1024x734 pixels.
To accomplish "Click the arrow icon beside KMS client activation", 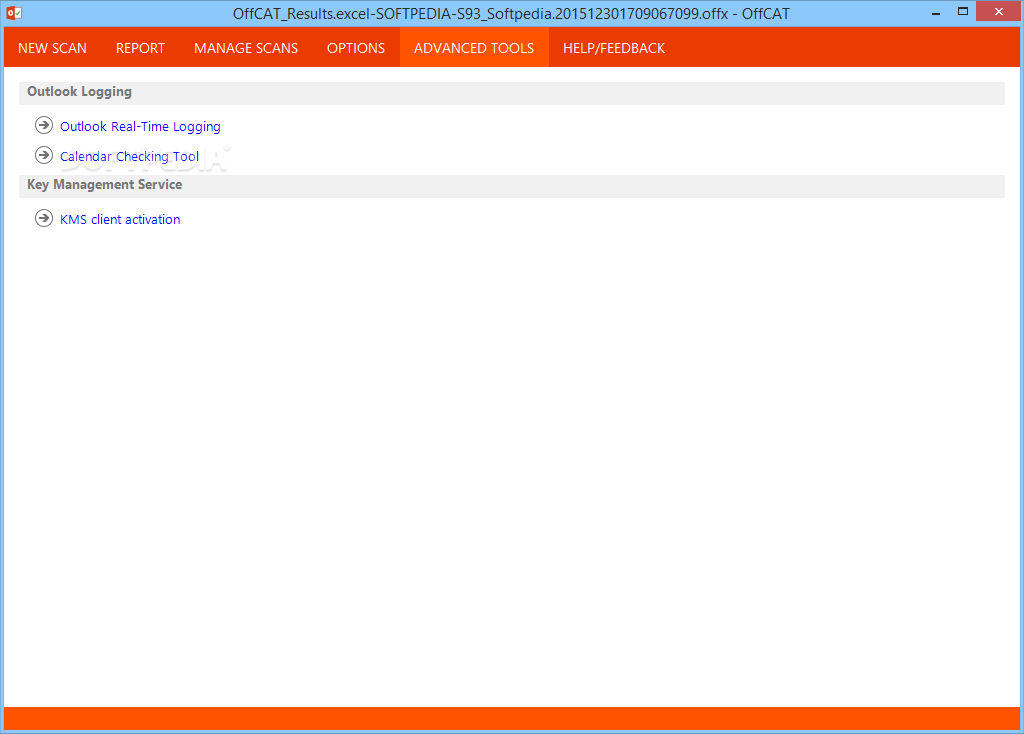I will [44, 218].
